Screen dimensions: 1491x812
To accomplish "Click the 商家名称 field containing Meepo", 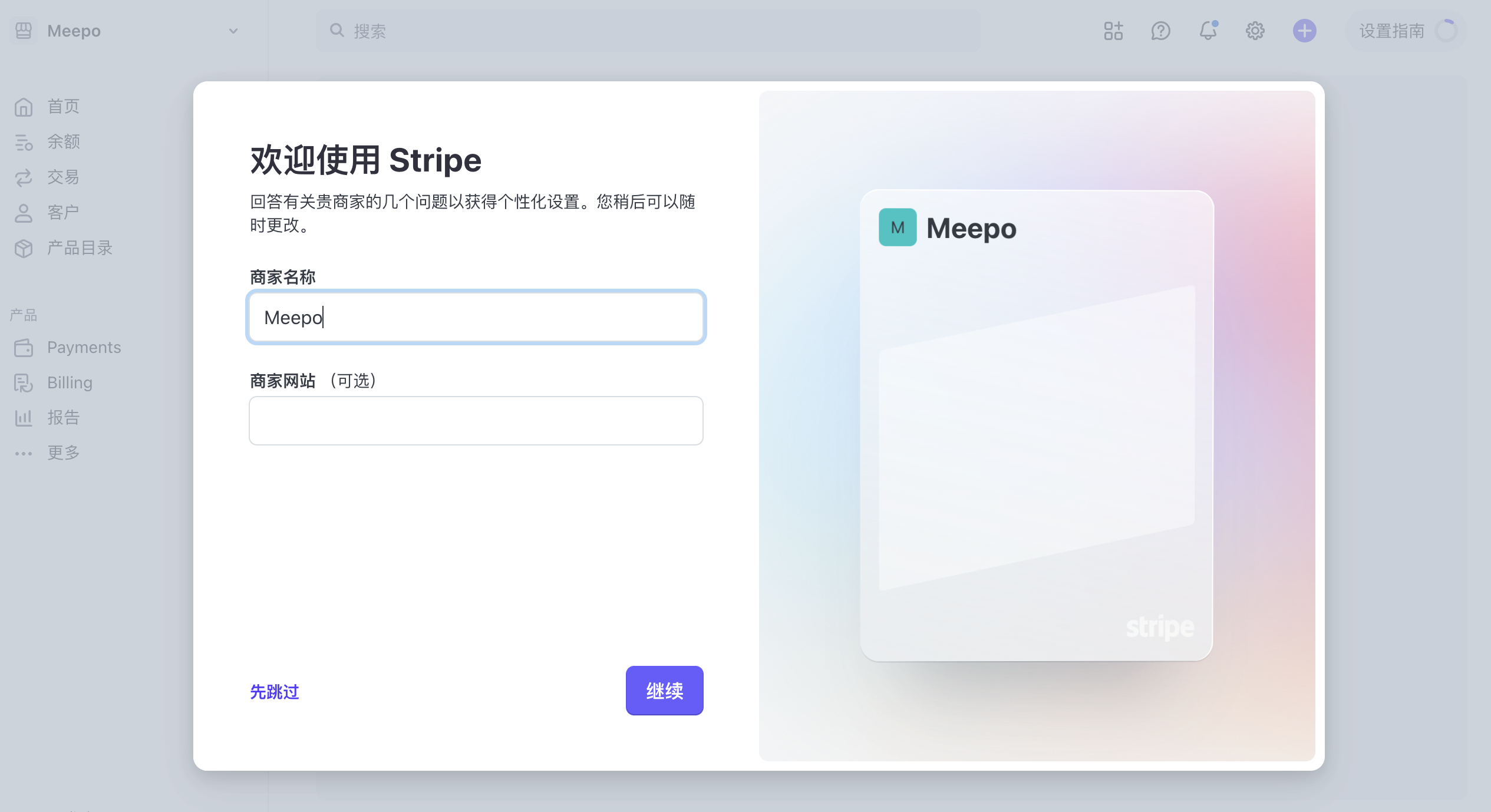I will 476,317.
